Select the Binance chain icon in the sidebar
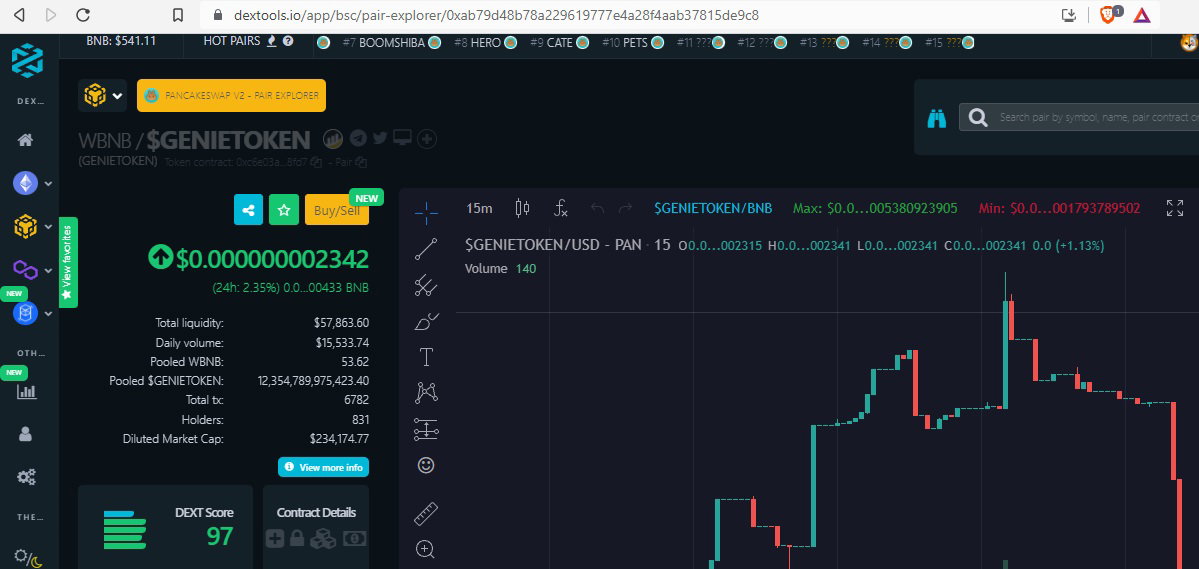The width and height of the screenshot is (1199, 569). pyautogui.click(x=25, y=227)
